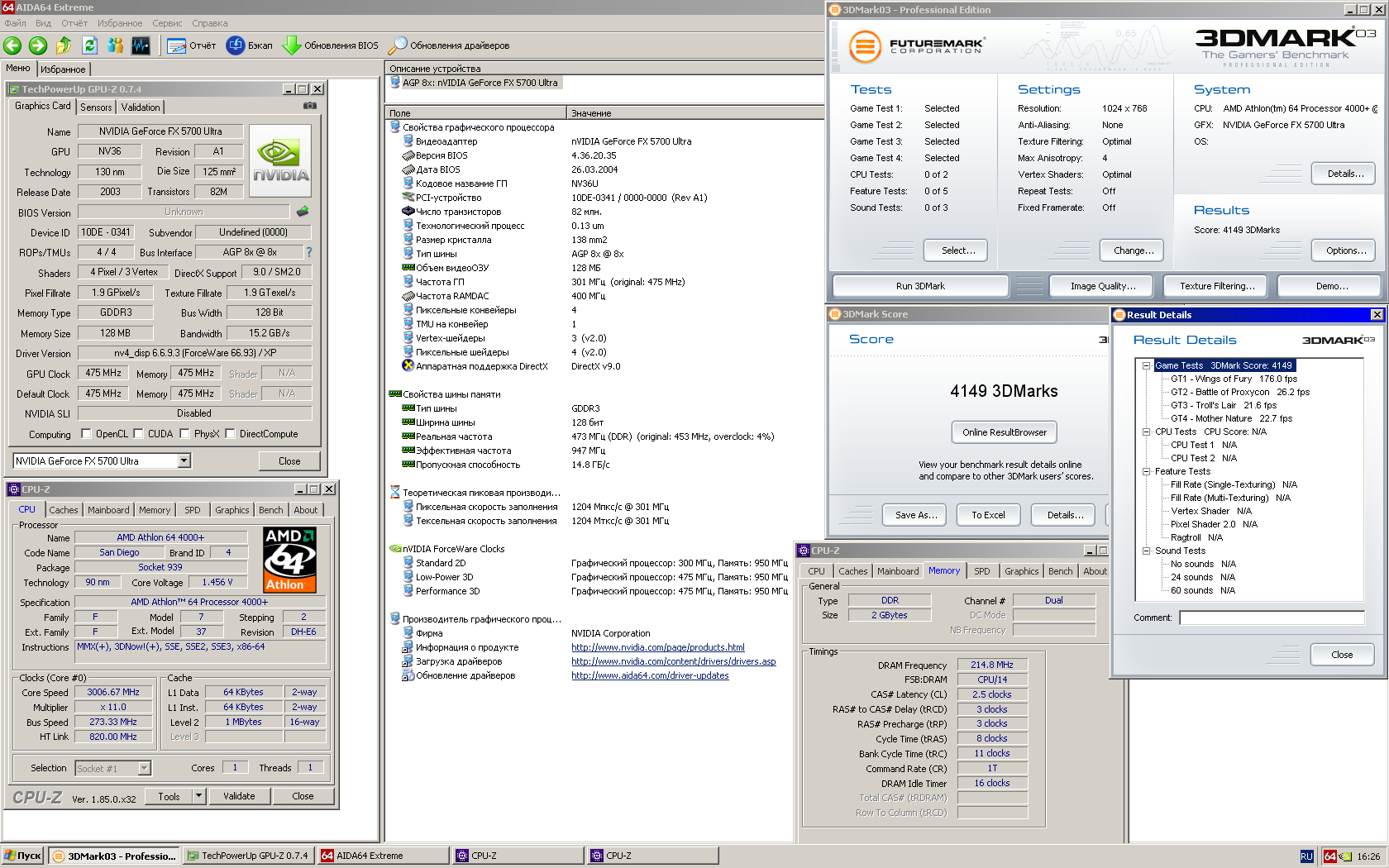Click the DirectX hardware support row icon

408,366
